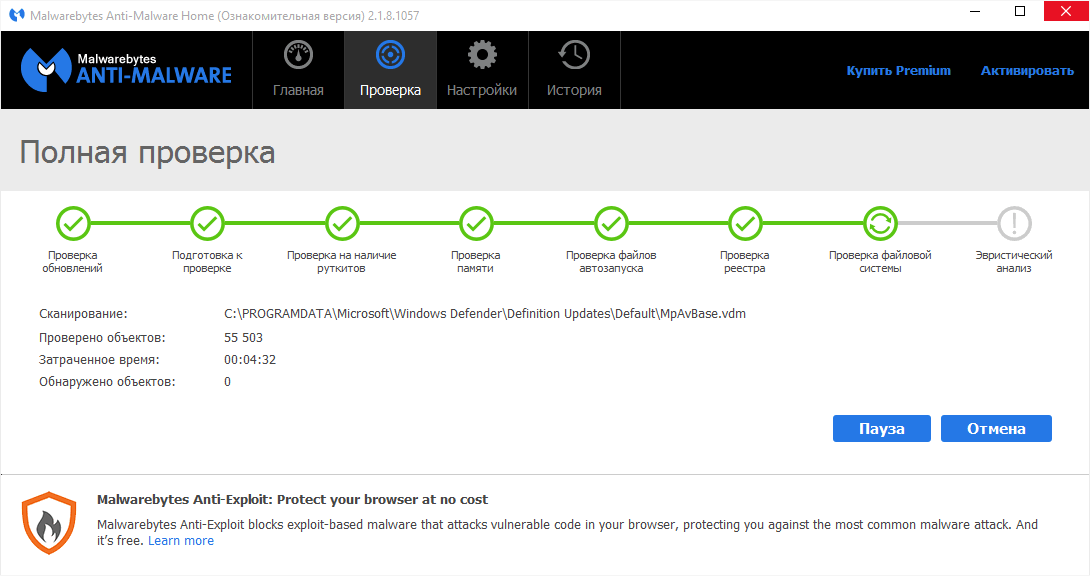1090x576 pixels.
Task: Click the Обнаружено объектов label
Action: (107, 382)
